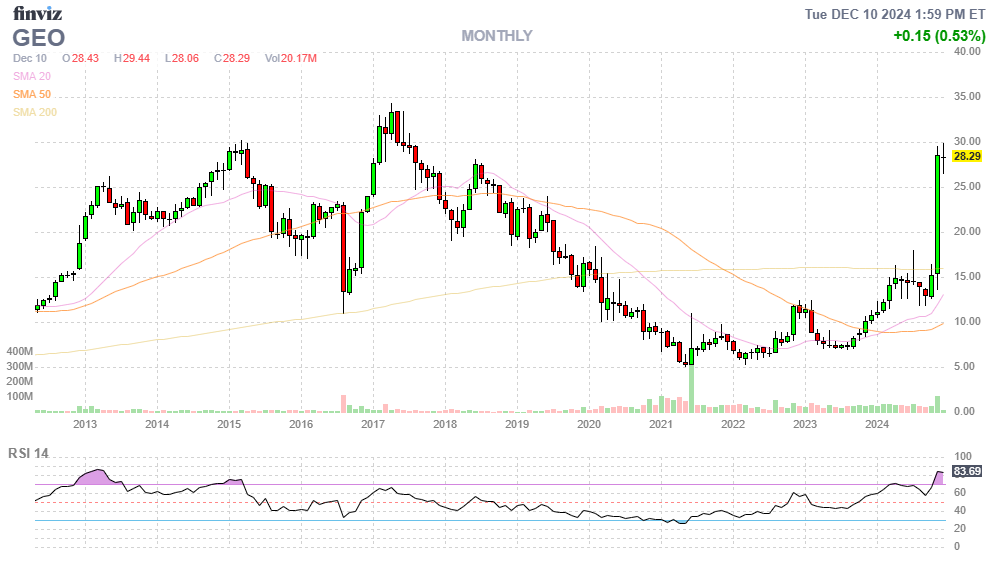
Task: Toggle the SMA 50 legend label
Action: (32, 94)
